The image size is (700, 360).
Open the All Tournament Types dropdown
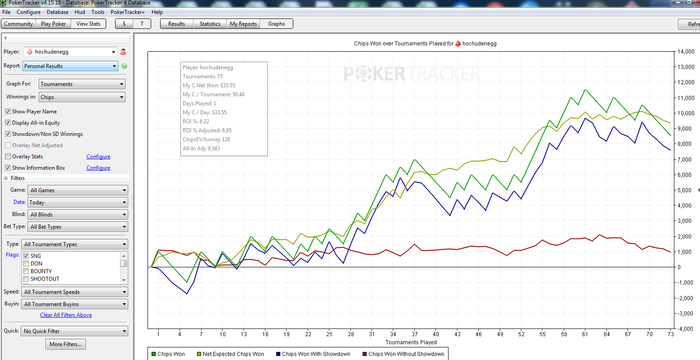click(75, 244)
